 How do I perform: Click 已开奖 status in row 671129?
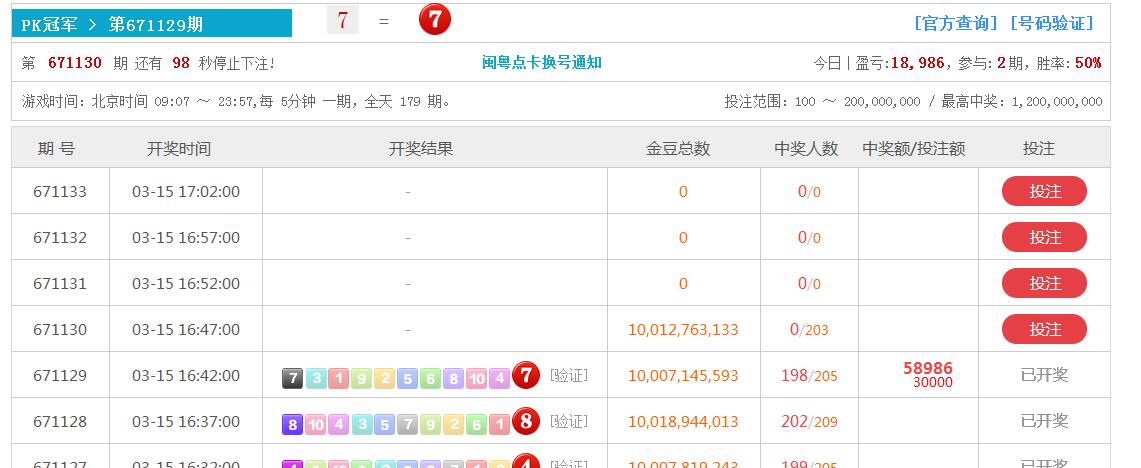pos(1044,376)
